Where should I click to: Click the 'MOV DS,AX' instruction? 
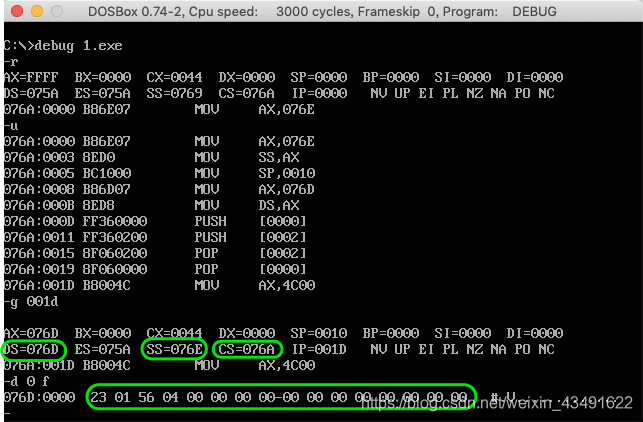[x=247, y=205]
